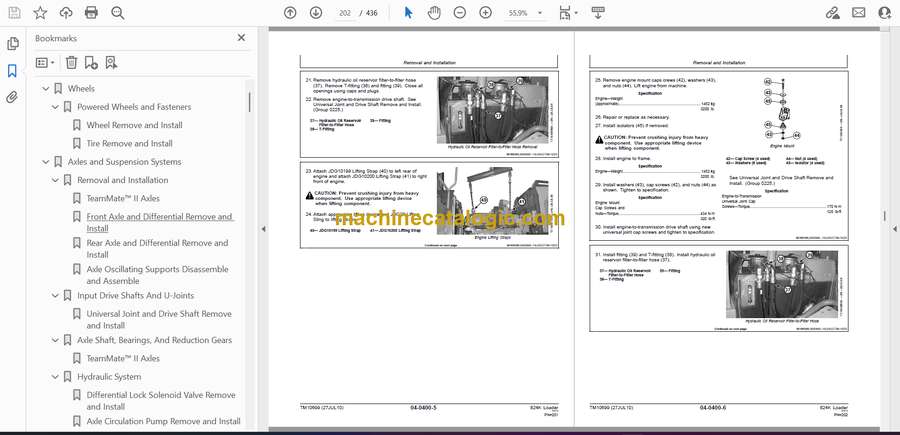Viewport: 900px width, 435px height.
Task: Open the fit page display options menu
Action: [x=568, y=13]
